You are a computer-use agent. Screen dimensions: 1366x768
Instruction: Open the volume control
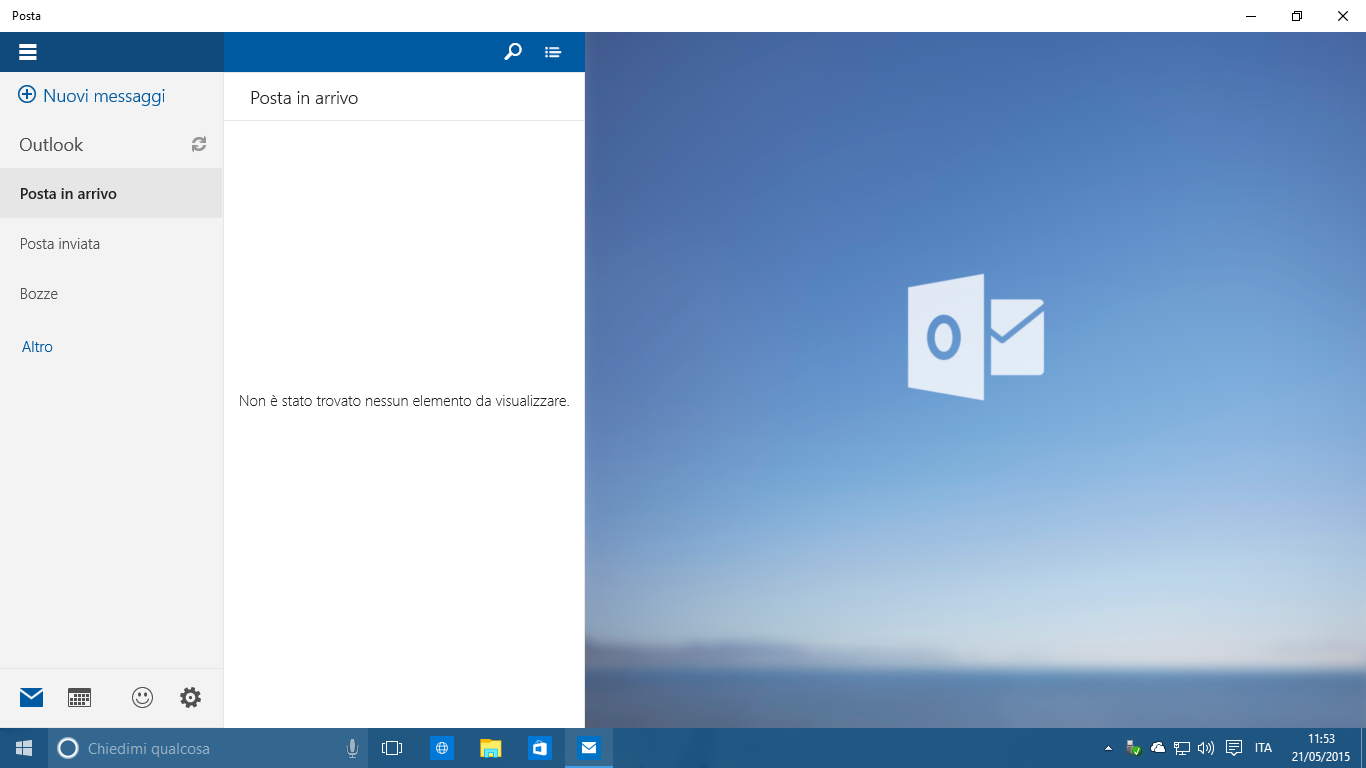(x=1206, y=748)
